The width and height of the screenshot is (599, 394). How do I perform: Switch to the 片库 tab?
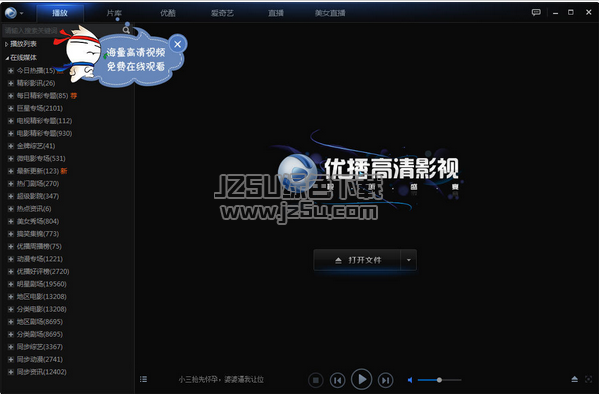[x=114, y=13]
